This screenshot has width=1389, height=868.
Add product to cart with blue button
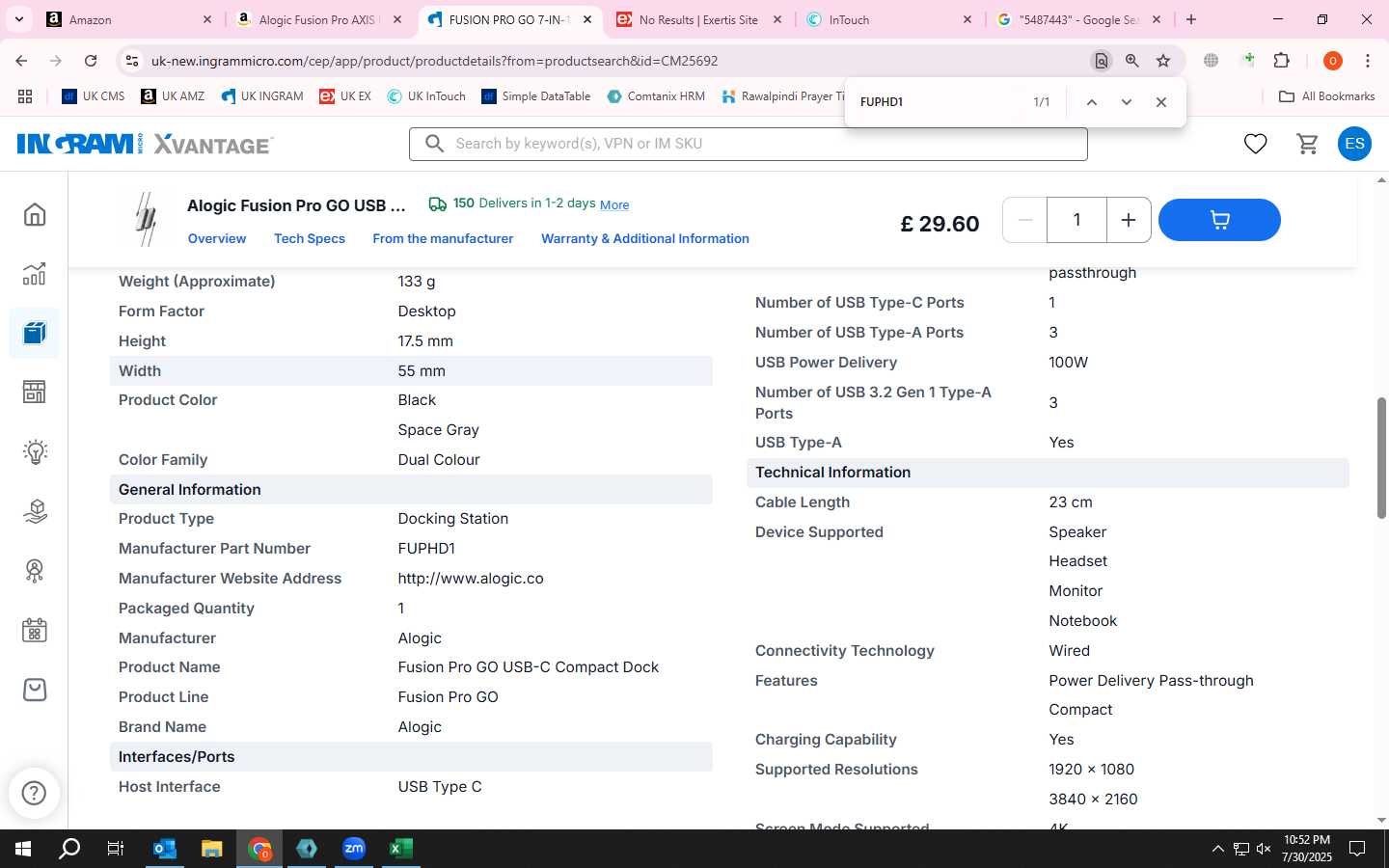[1219, 220]
